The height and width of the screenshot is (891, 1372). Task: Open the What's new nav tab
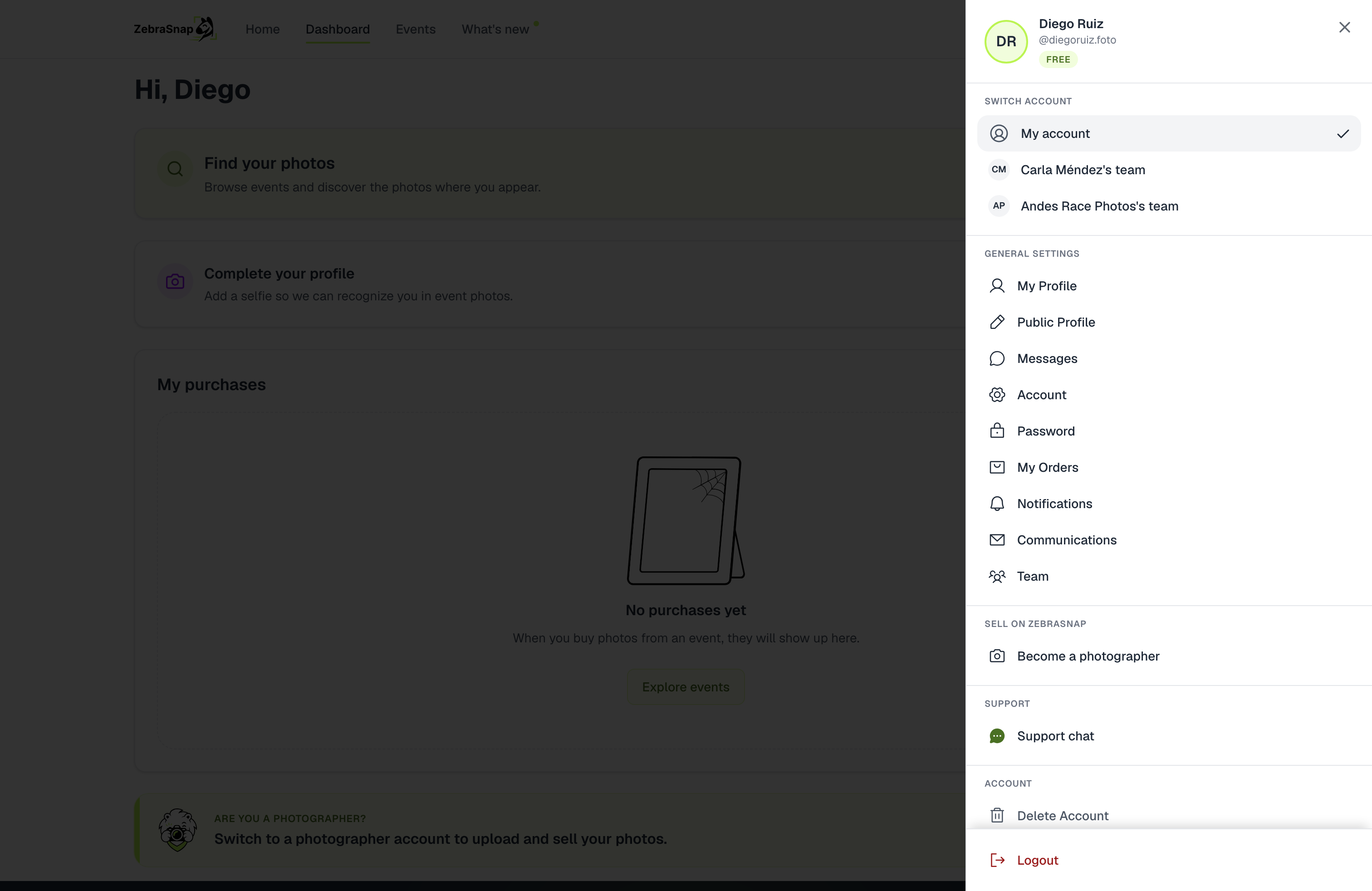pos(495,29)
